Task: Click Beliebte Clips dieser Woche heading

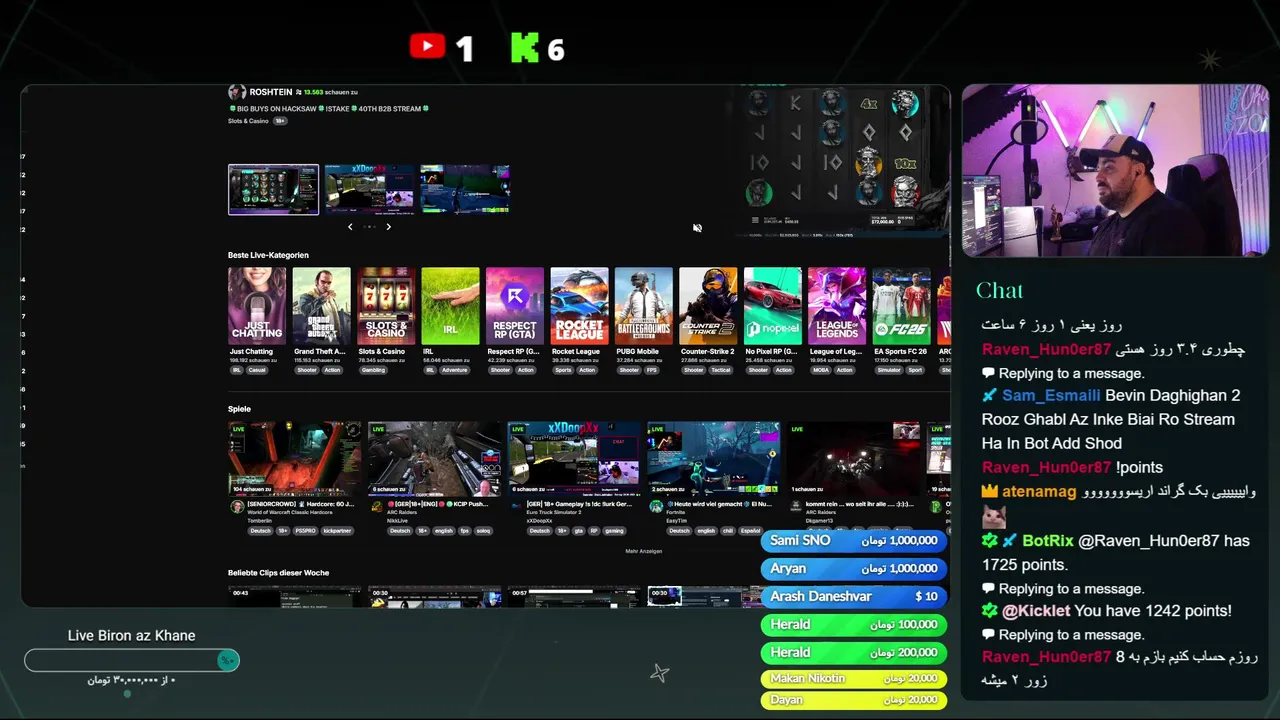Action: click(x=278, y=573)
